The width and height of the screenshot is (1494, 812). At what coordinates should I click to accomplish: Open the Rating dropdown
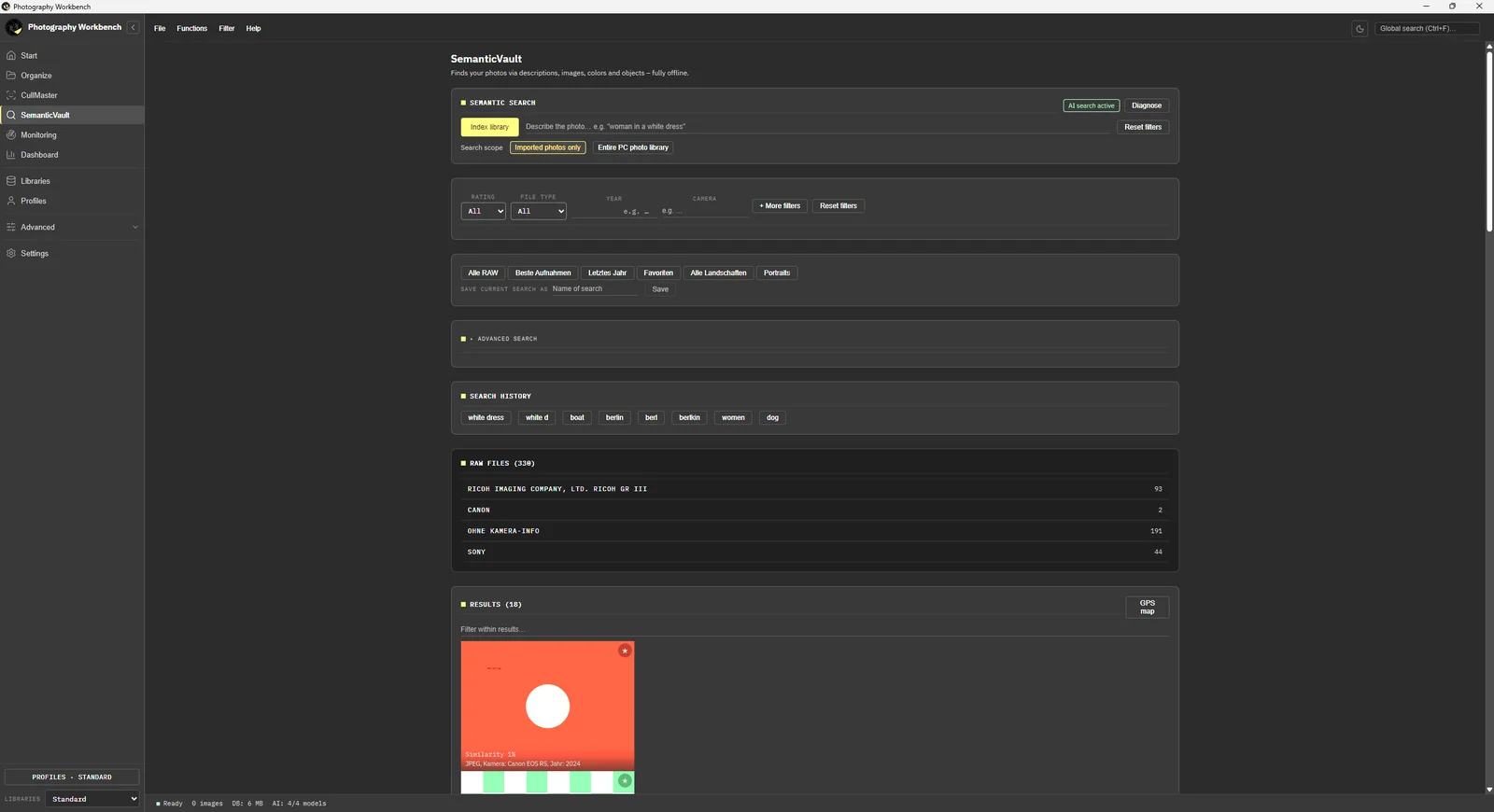483,211
